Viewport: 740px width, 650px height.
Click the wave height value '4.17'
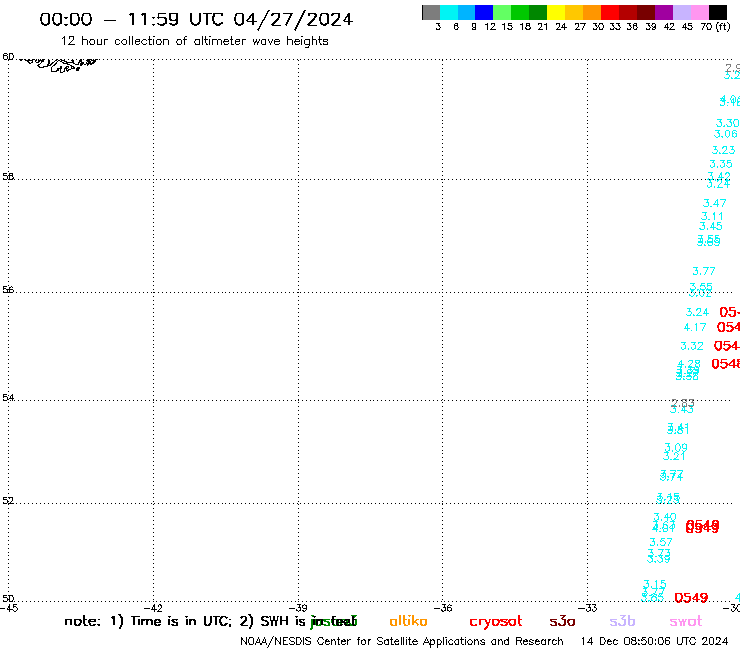[x=695, y=327]
